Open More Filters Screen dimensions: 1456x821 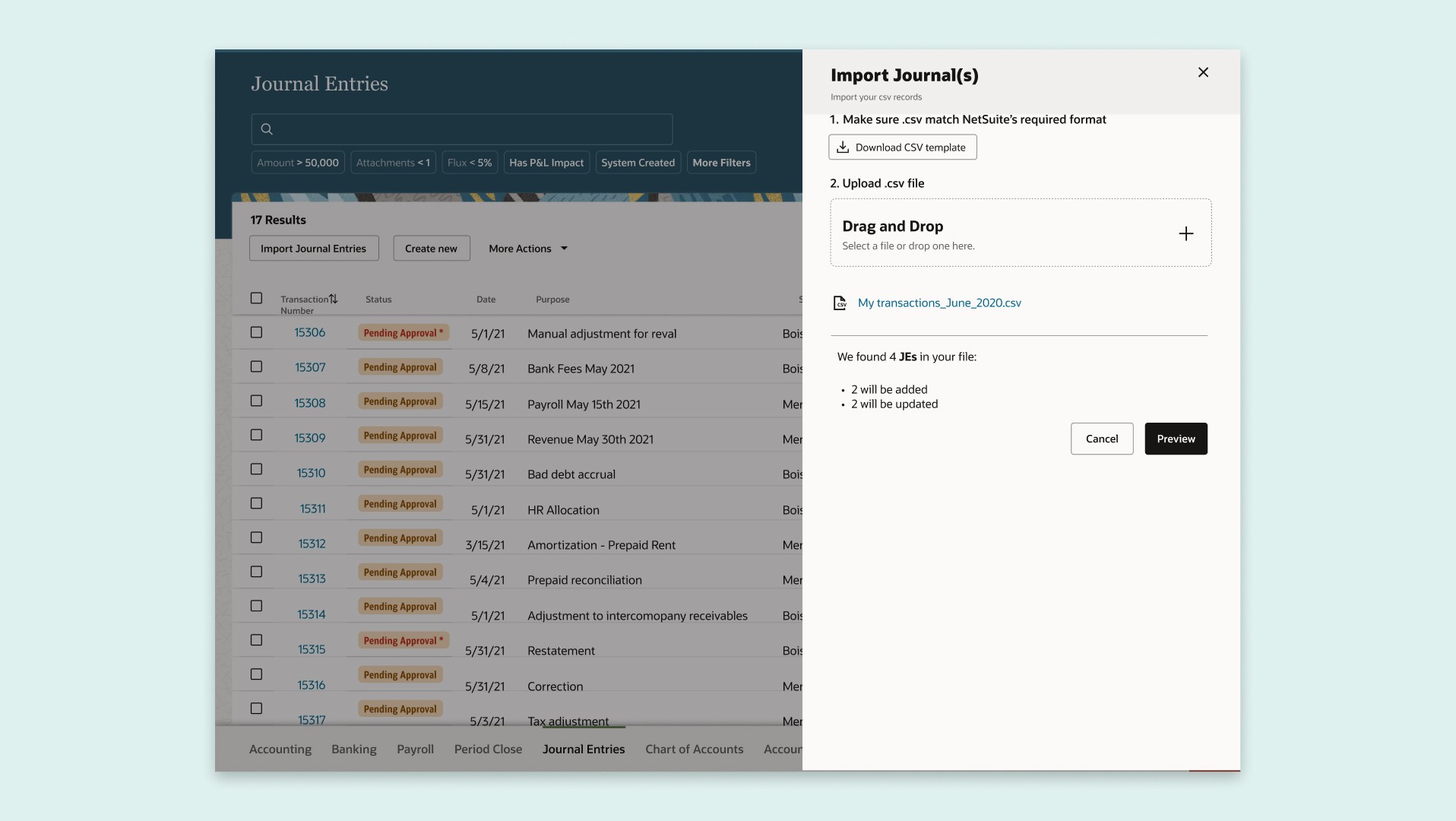coord(721,163)
